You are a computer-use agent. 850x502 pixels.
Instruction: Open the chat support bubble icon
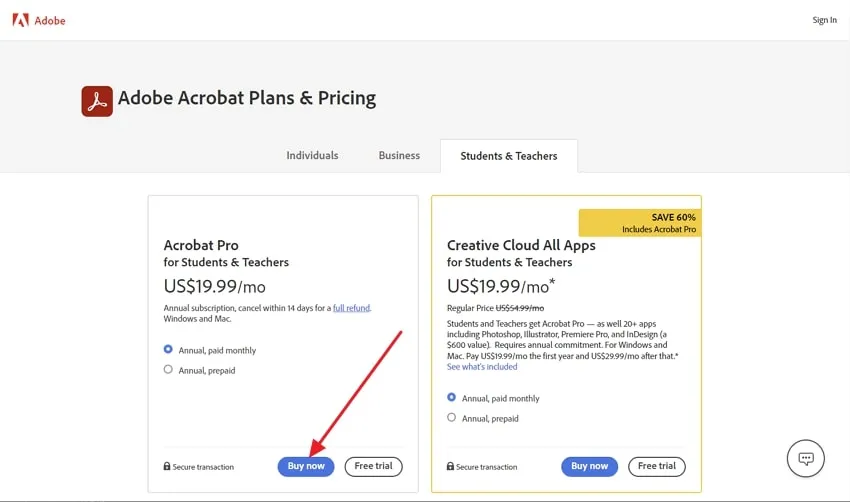coord(805,458)
